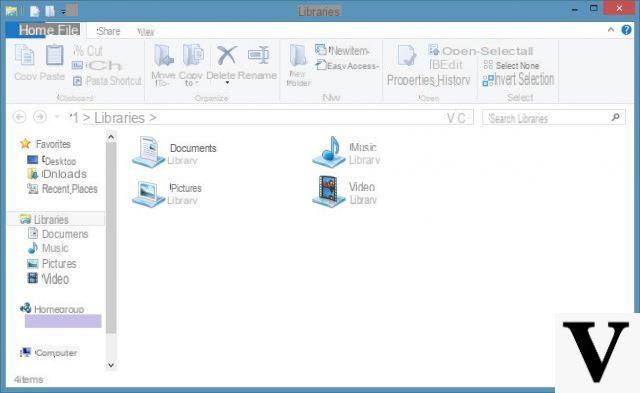Click the Rename icon
The width and height of the screenshot is (640, 393).
point(258,56)
